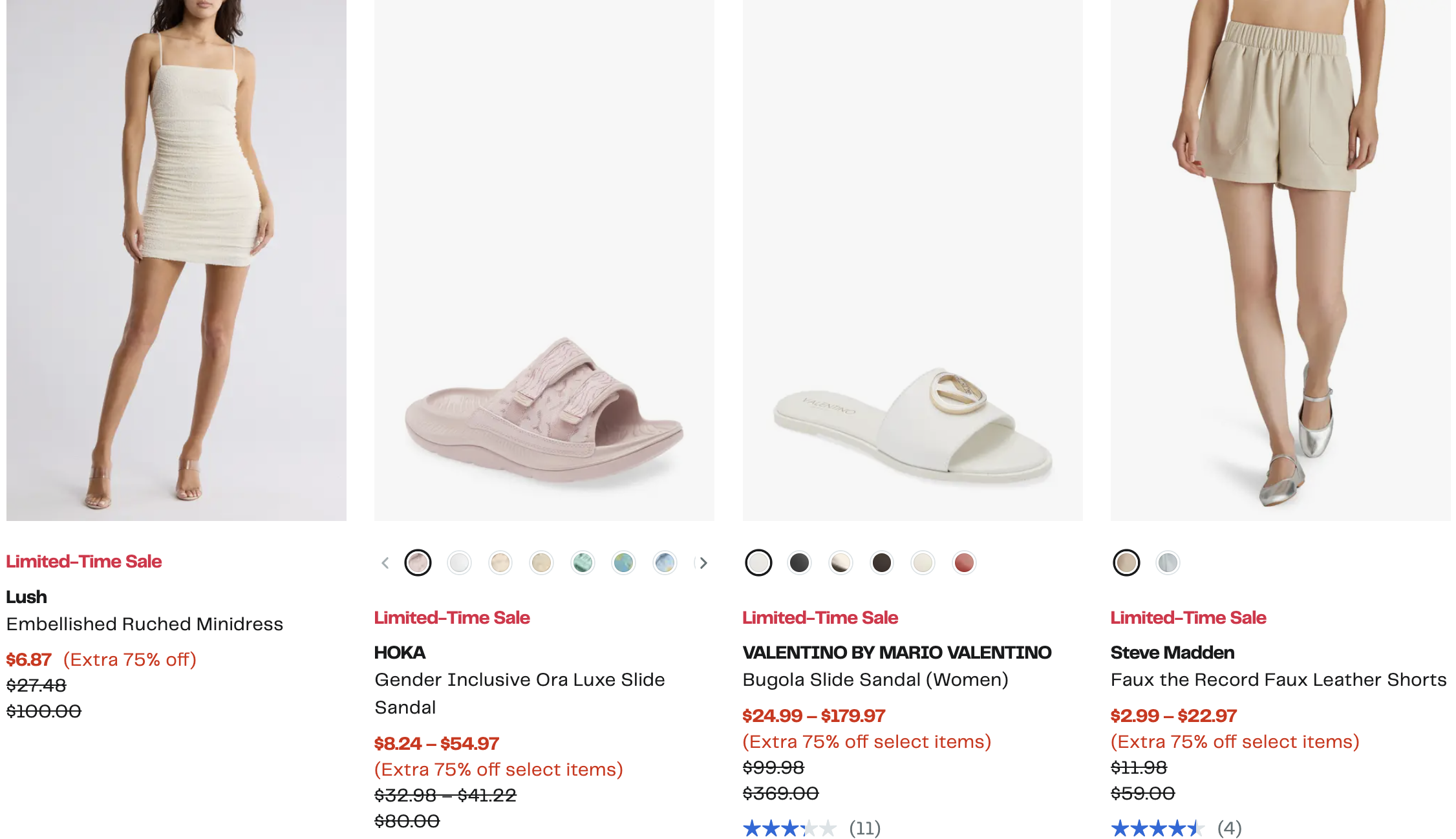Viewport: 1456px width, 839px height.
Task: Select the pink swatch for HOKA slide
Action: 418,563
